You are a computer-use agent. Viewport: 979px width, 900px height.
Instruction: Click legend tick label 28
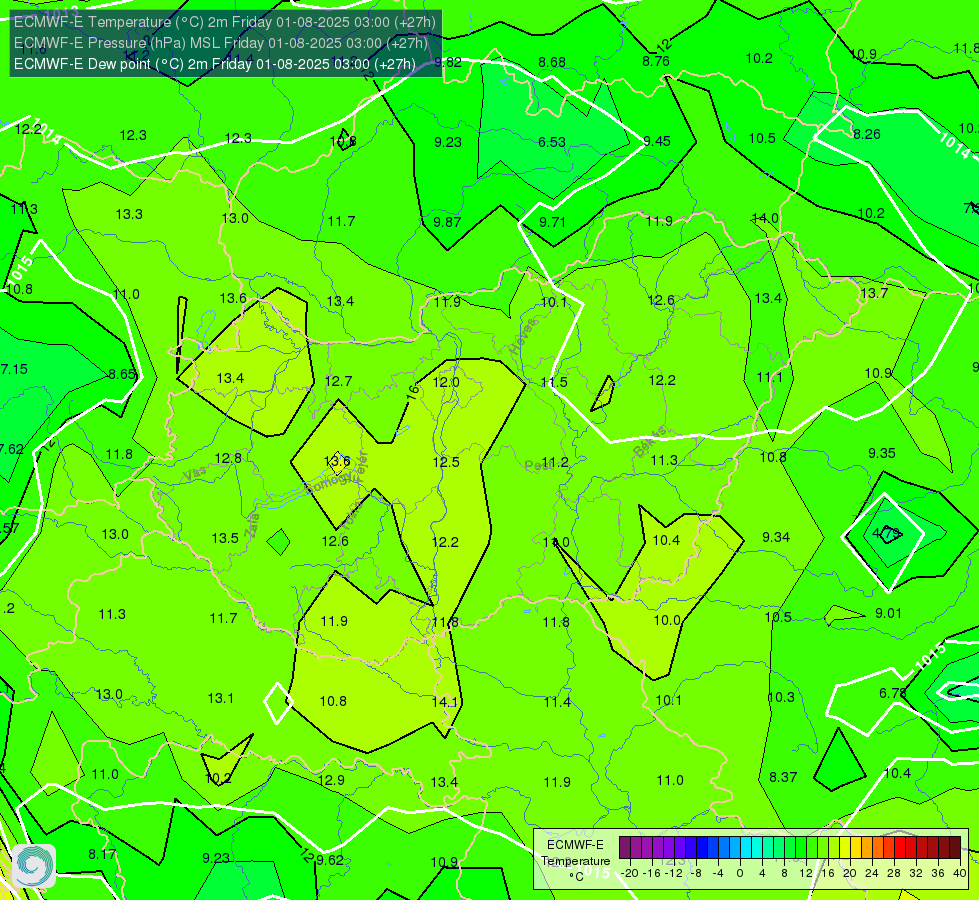[894, 873]
